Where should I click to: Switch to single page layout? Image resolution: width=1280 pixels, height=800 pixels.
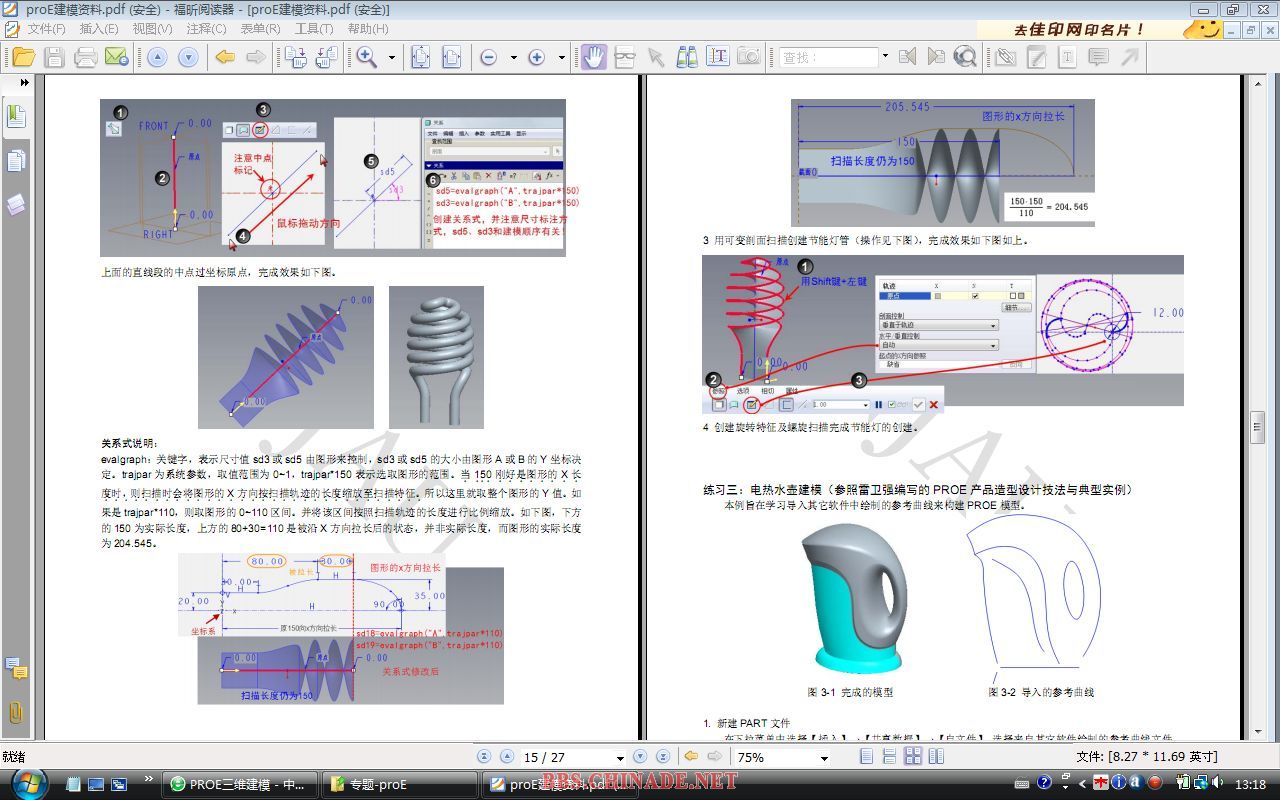click(x=866, y=757)
